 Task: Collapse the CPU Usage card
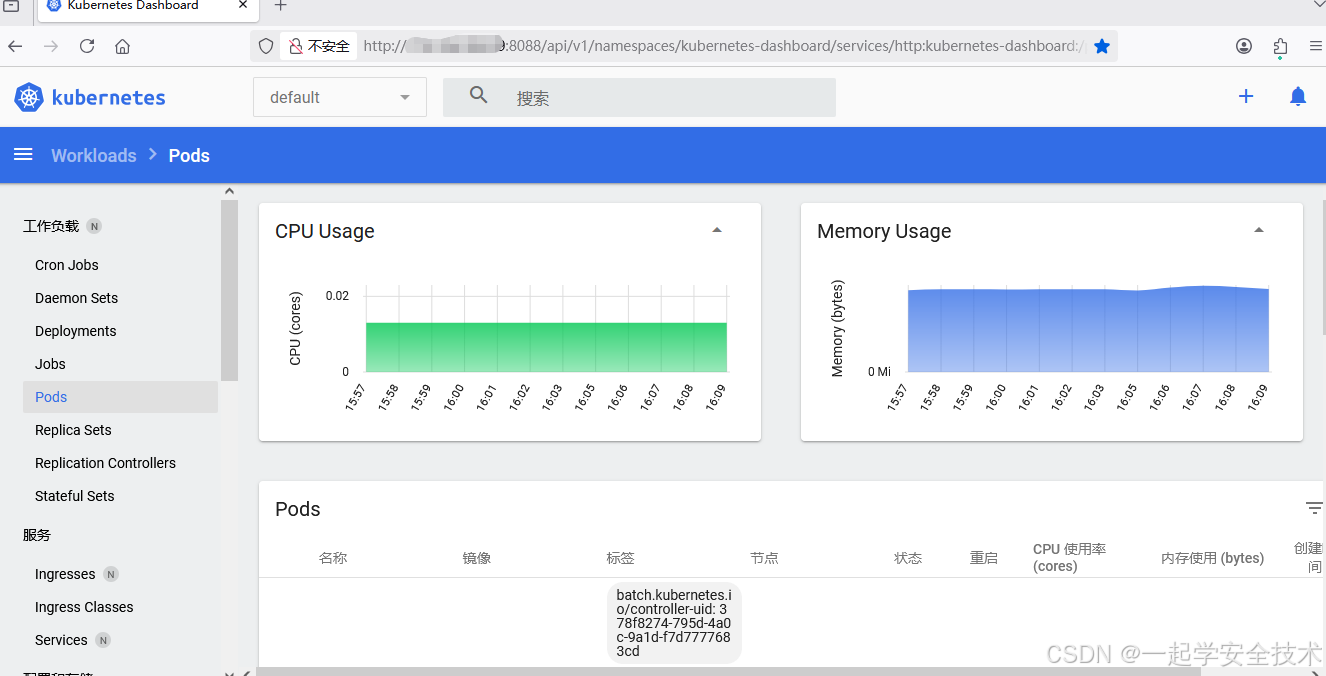point(717,230)
